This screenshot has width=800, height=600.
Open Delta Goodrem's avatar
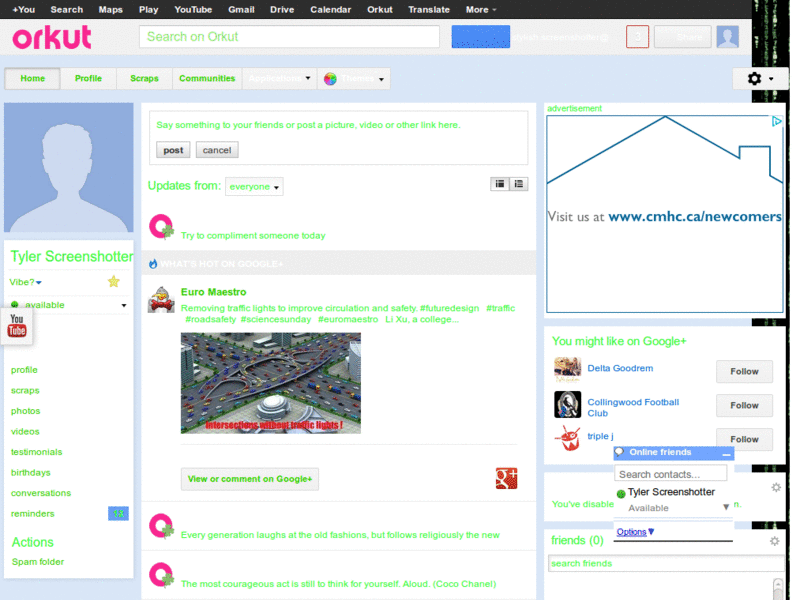[x=567, y=370]
